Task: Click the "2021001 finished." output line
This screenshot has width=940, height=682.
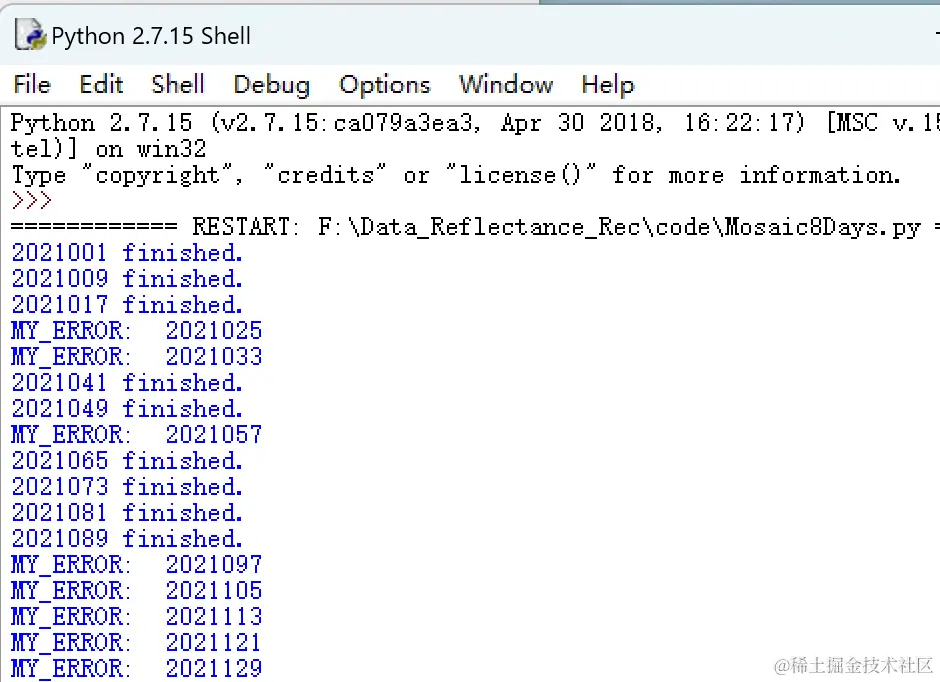Action: [127, 253]
